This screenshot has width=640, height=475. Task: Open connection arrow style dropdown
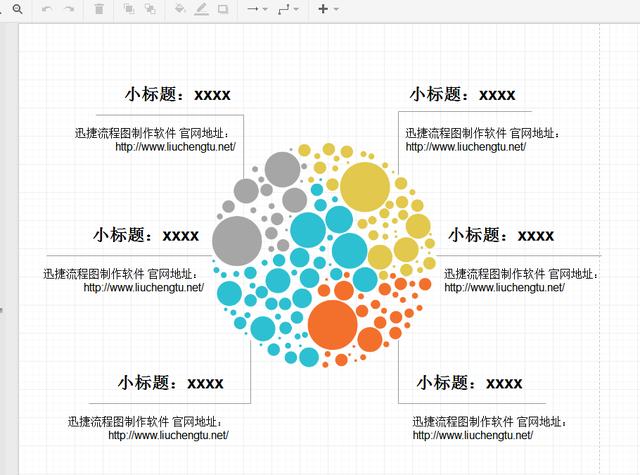coord(265,9)
